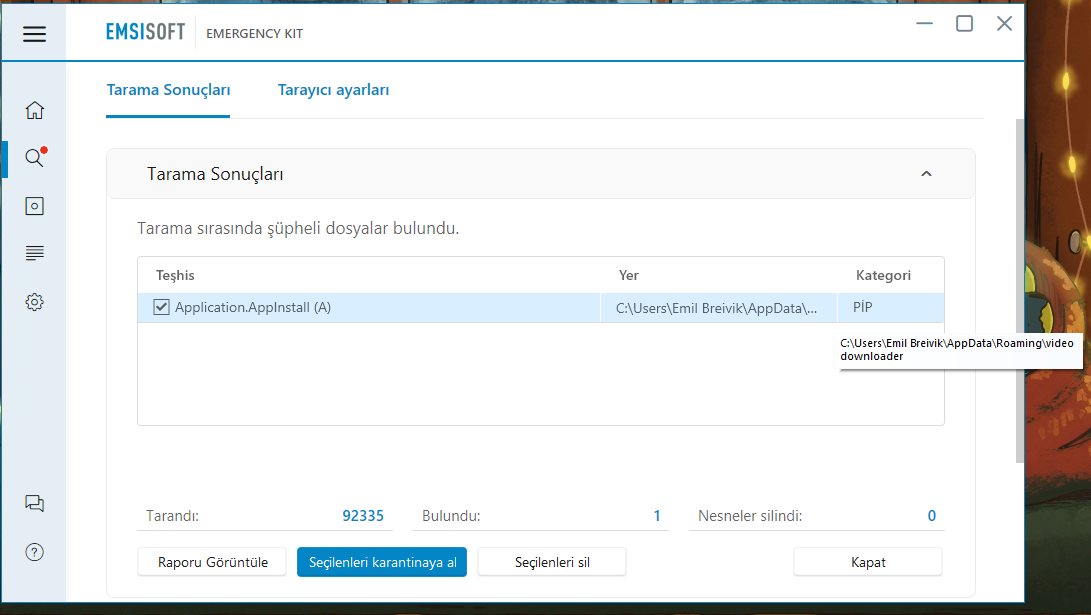Click the Nesneler silindi count value 0
The image size is (1091, 615).
pyautogui.click(x=932, y=516)
